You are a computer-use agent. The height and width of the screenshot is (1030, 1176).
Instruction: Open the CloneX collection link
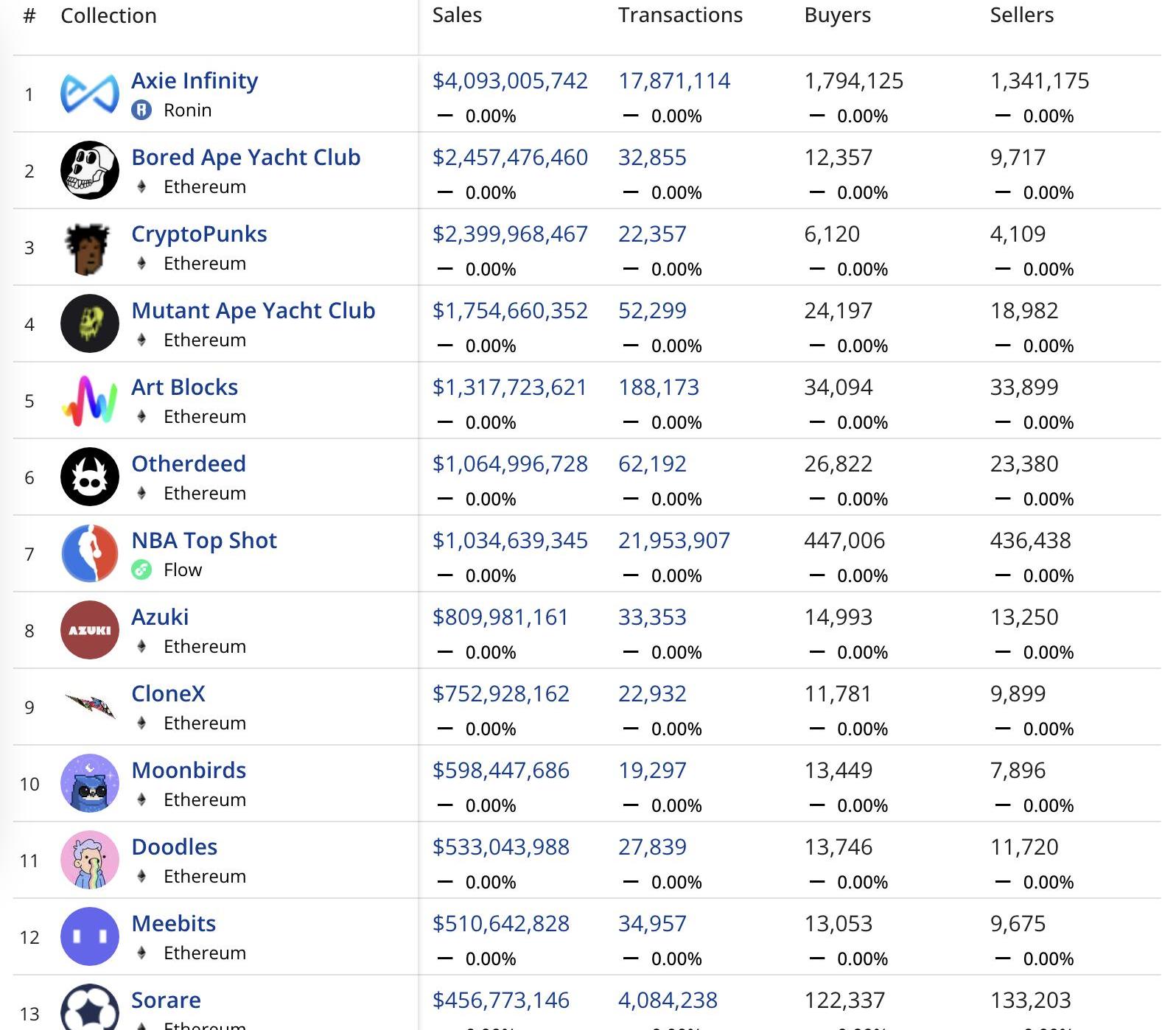click(x=168, y=694)
